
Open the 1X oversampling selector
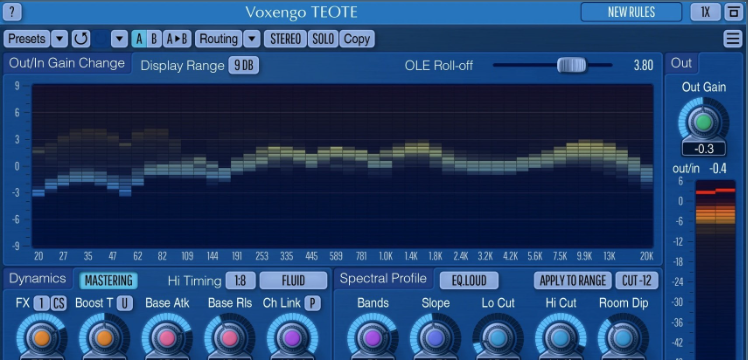click(706, 12)
